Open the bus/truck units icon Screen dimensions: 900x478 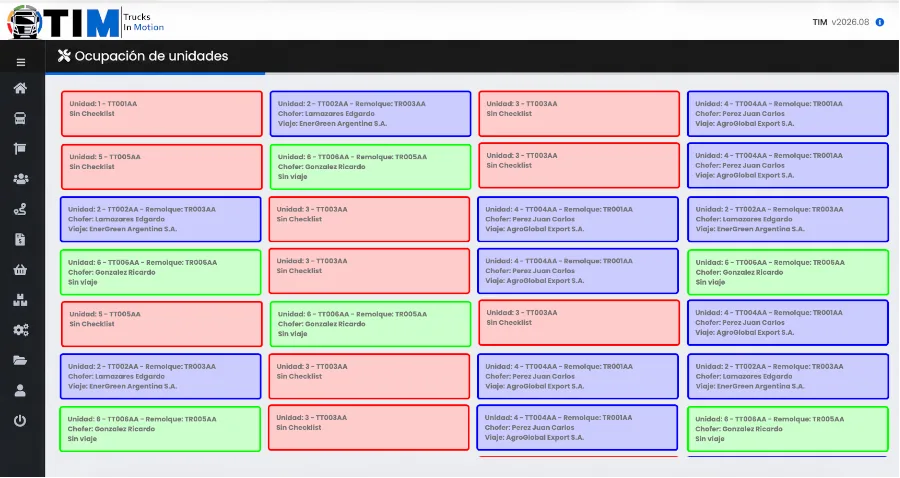[20, 118]
